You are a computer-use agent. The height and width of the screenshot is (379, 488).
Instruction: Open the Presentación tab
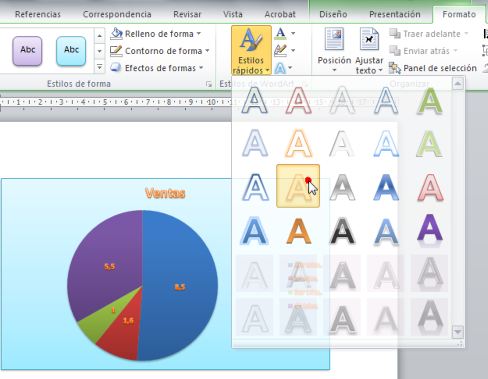click(395, 14)
